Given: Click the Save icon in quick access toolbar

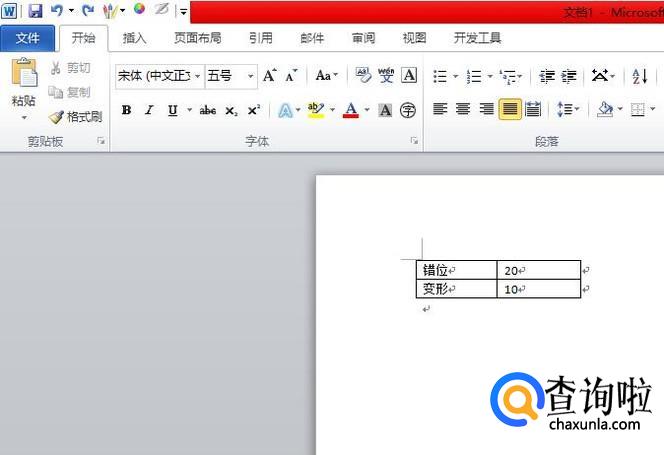Looking at the screenshot, I should 35,11.
